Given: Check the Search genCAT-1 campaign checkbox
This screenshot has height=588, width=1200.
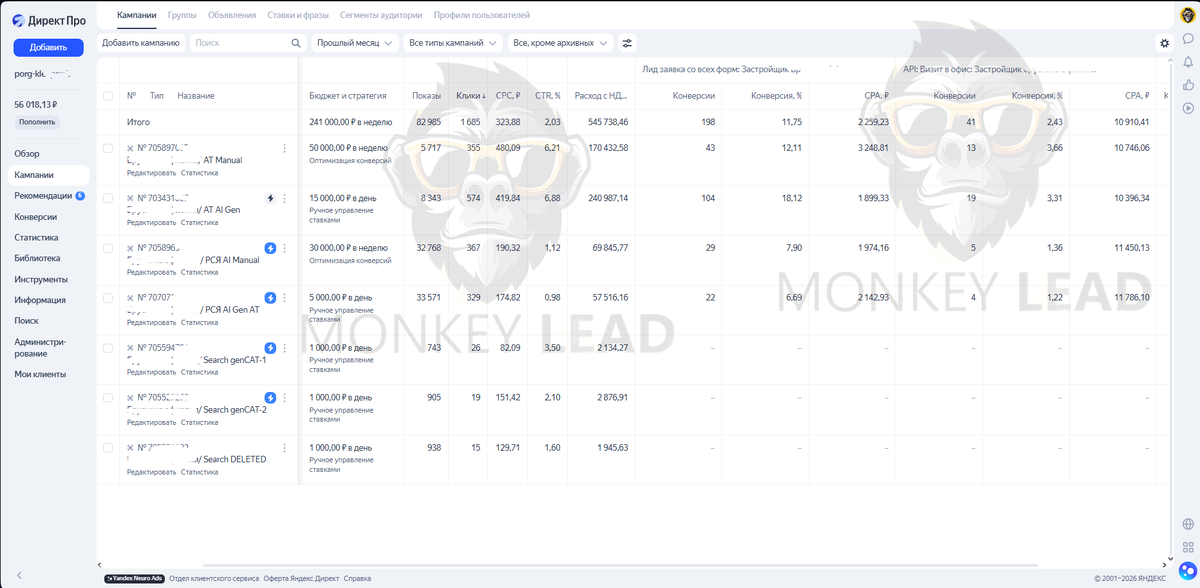Looking at the screenshot, I should [x=108, y=348].
